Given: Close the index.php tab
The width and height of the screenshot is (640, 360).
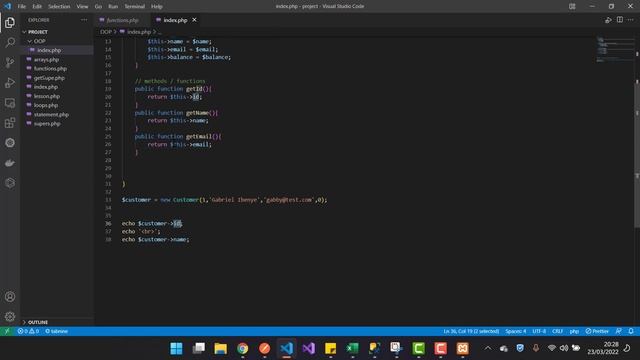Looking at the screenshot, I should (x=194, y=20).
